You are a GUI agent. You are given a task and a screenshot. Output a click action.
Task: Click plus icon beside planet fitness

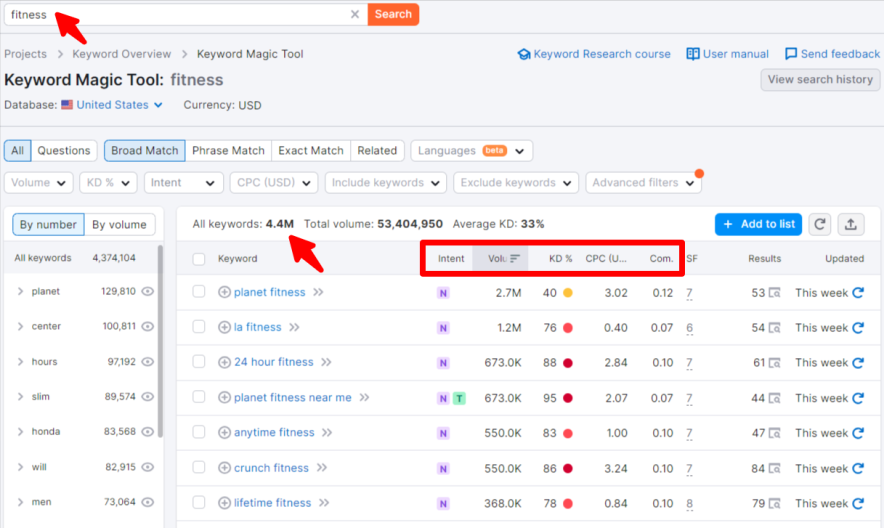pyautogui.click(x=224, y=292)
